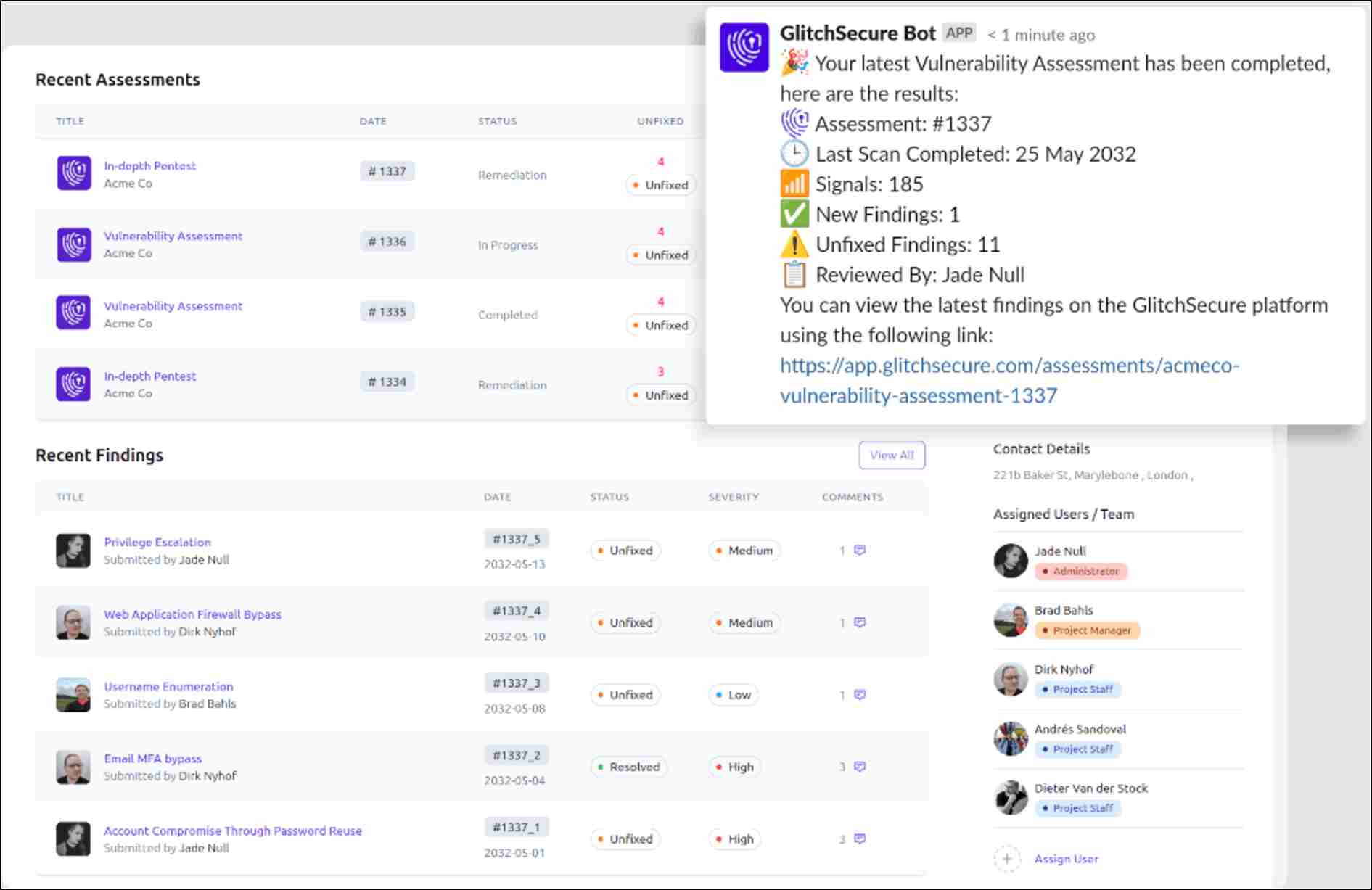Viewport: 1372px width, 890px height.
Task: Open comments on the Email MFA bypass finding
Action: pos(860,767)
